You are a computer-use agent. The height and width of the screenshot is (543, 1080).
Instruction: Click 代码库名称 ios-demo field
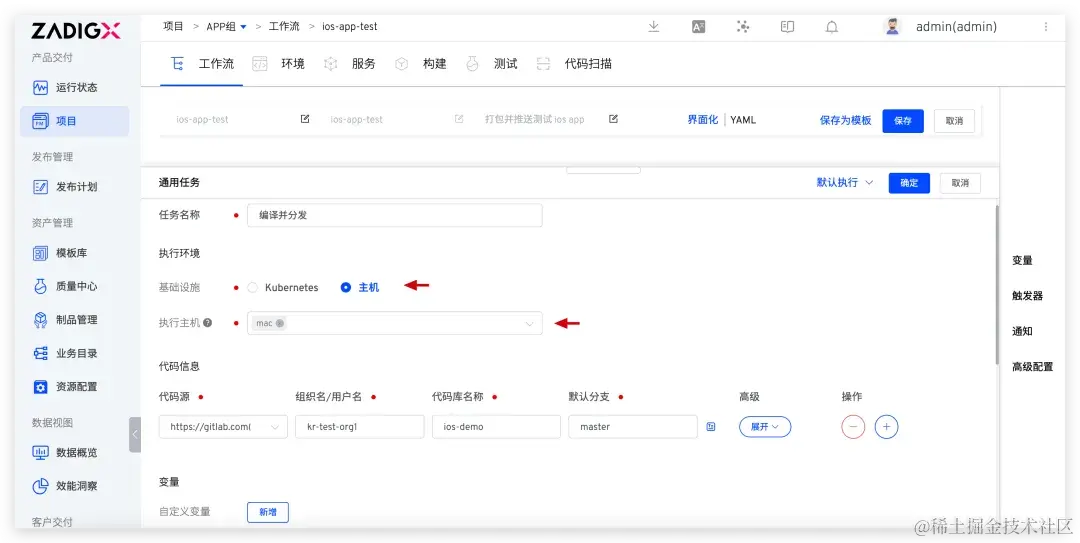point(496,427)
